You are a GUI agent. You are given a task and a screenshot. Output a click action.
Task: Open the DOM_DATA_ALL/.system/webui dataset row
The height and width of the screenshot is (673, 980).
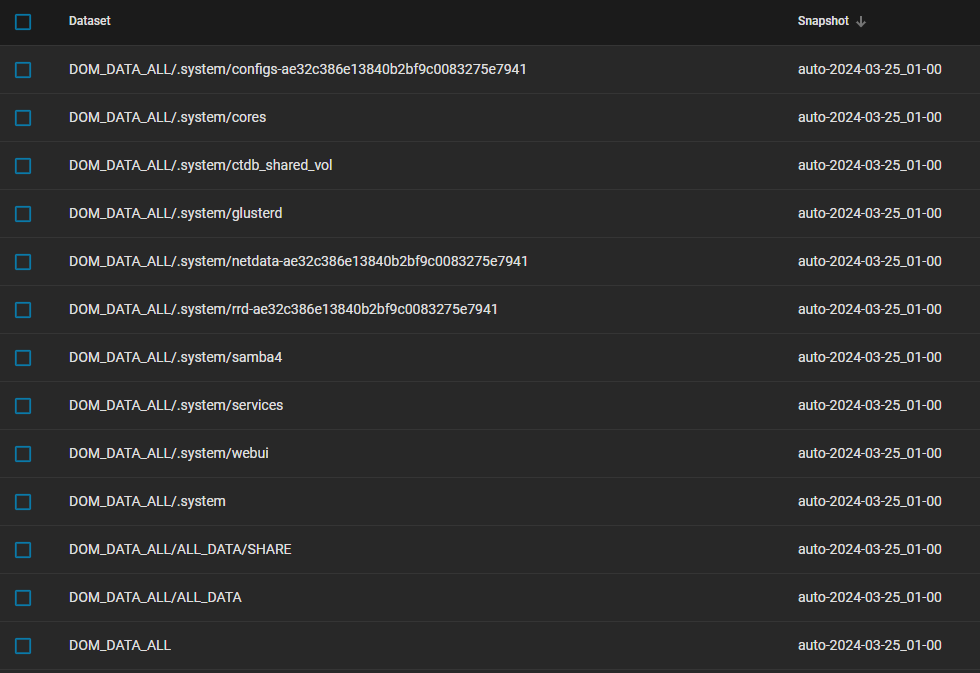point(490,454)
